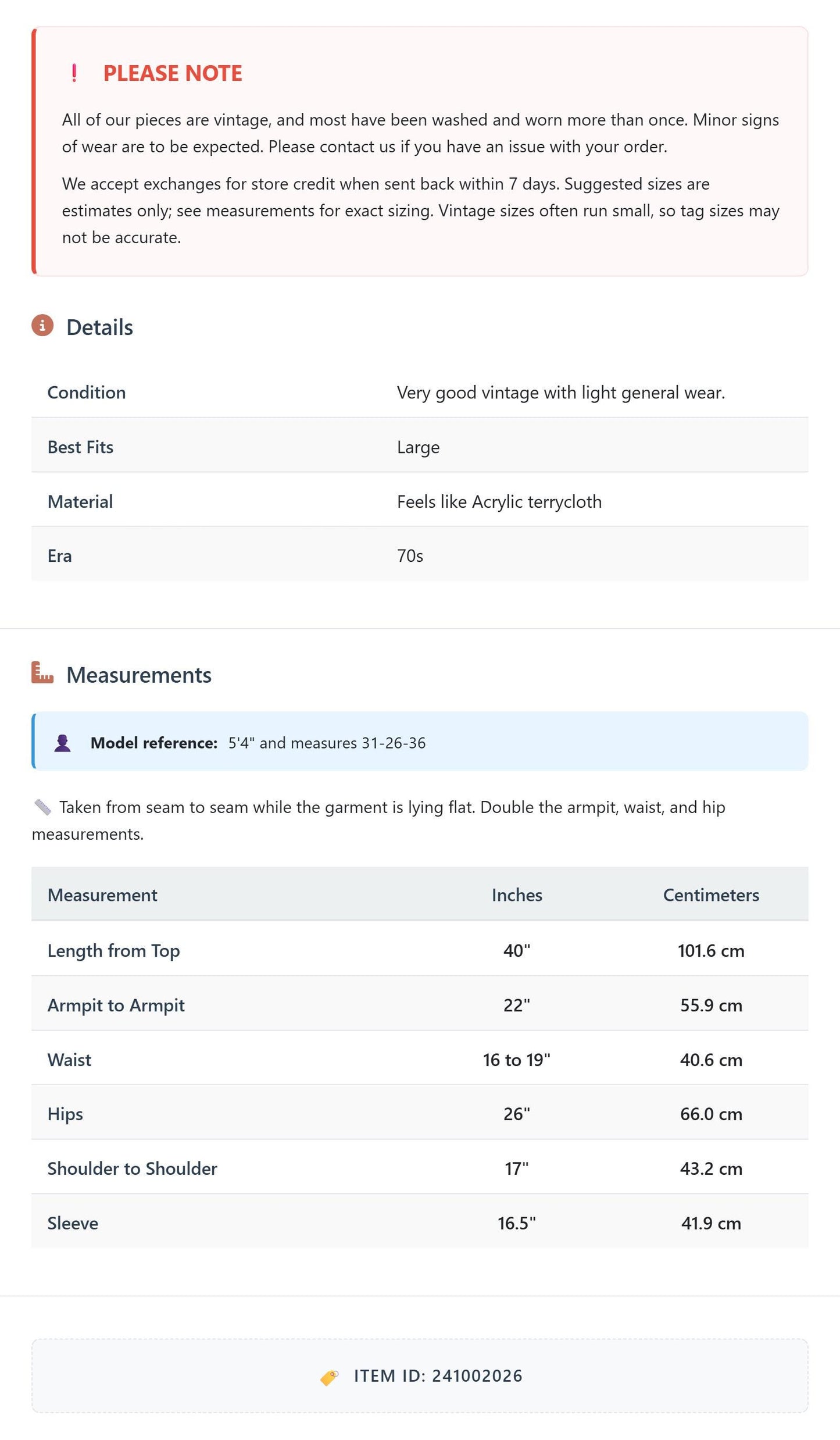This screenshot has height=1440, width=840.
Task: Click the Waist 16 to 19 inches value
Action: [x=517, y=1060]
